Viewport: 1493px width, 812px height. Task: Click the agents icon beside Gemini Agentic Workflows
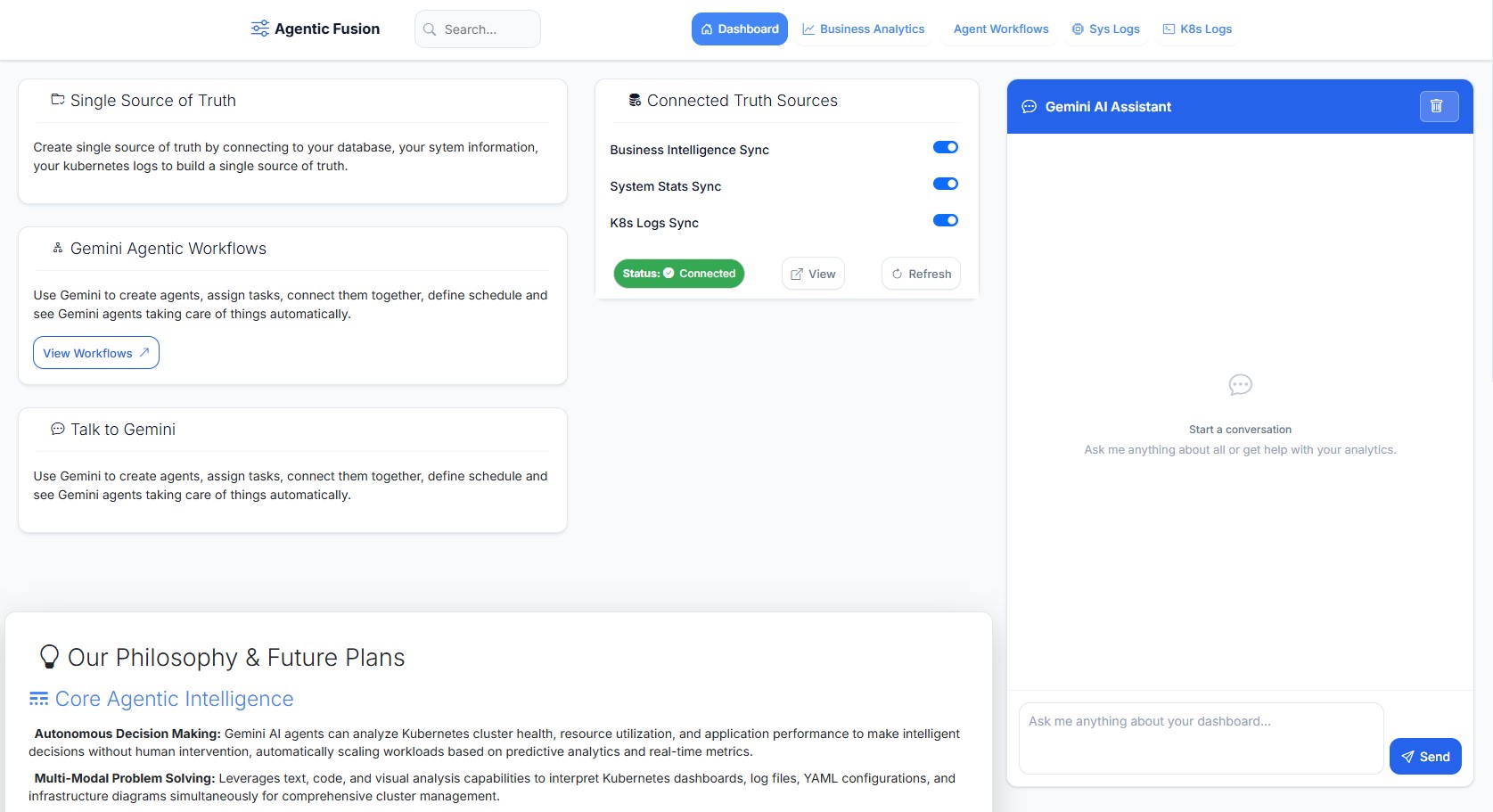click(x=58, y=248)
